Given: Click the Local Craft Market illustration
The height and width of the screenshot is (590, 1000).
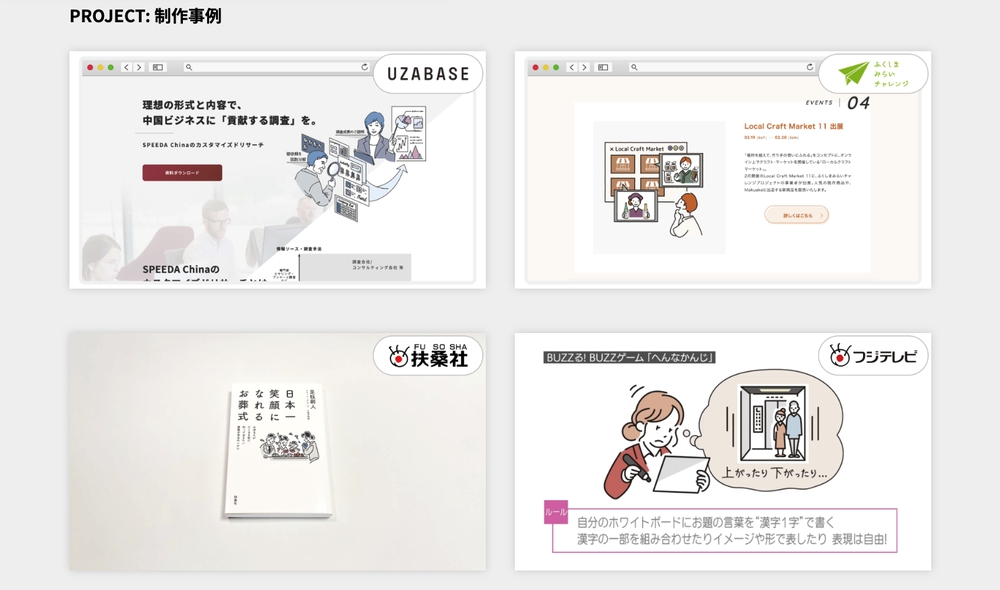Looking at the screenshot, I should 659,188.
